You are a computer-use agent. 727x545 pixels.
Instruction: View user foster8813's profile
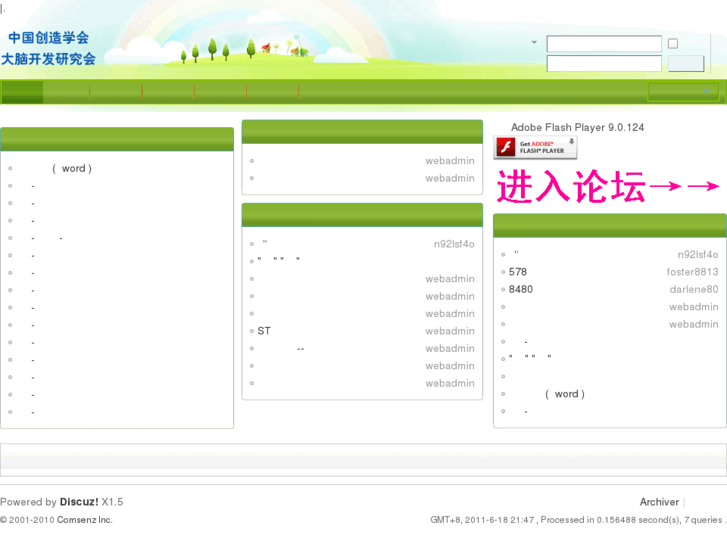pos(692,272)
